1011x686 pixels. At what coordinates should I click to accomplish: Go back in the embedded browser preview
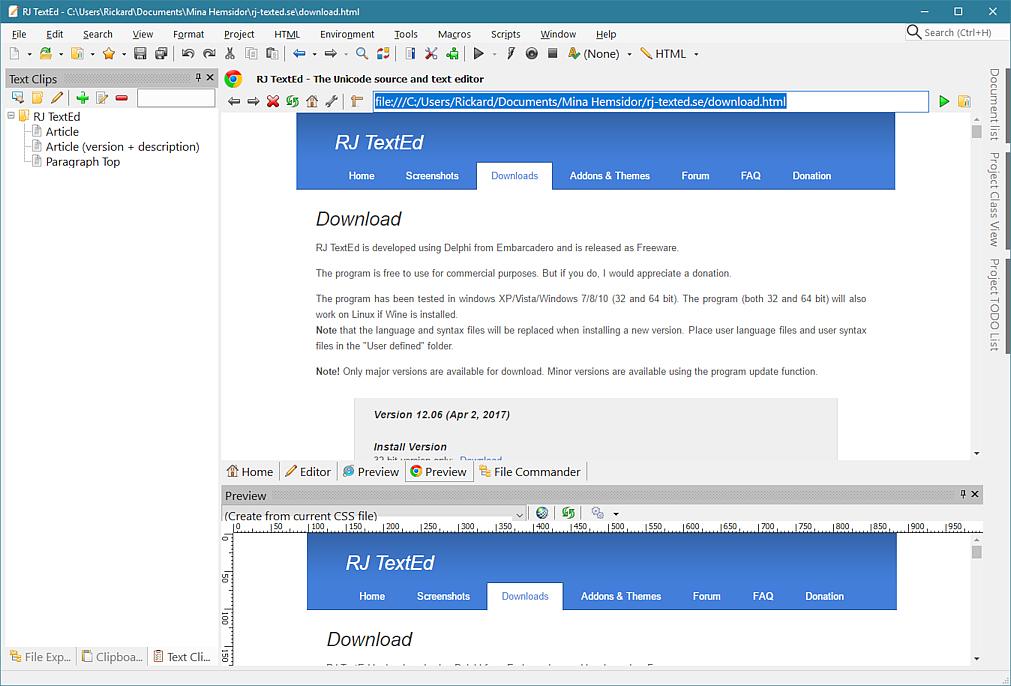click(234, 101)
